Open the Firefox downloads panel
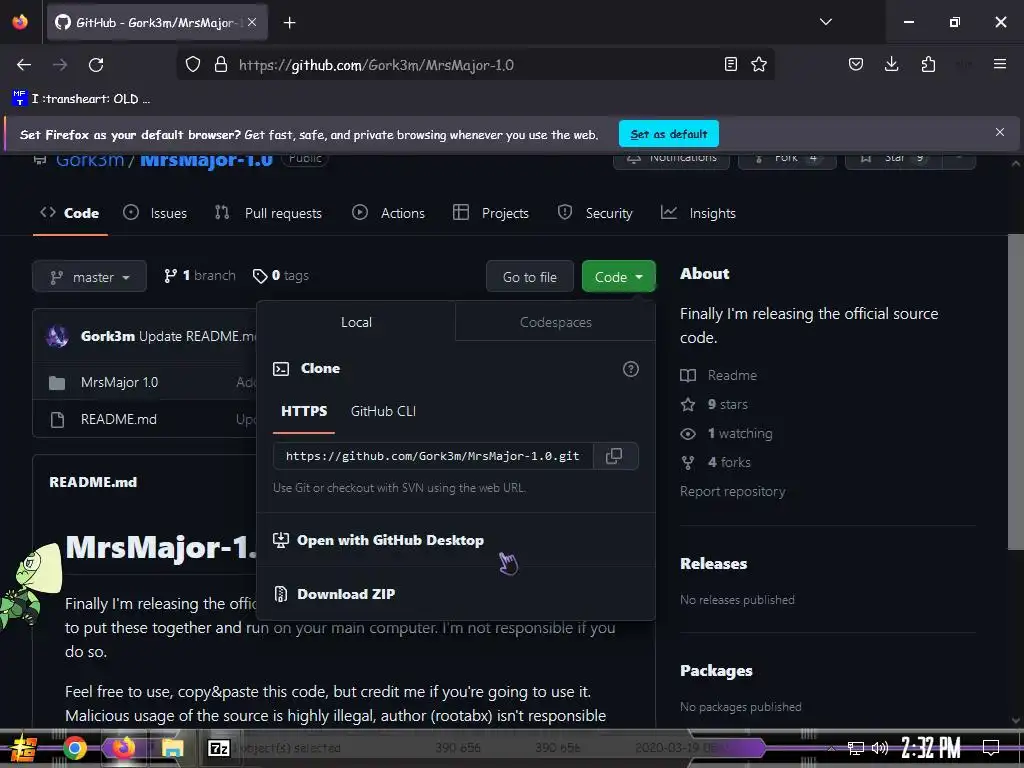Viewport: 1024px width, 768px height. tap(891, 64)
